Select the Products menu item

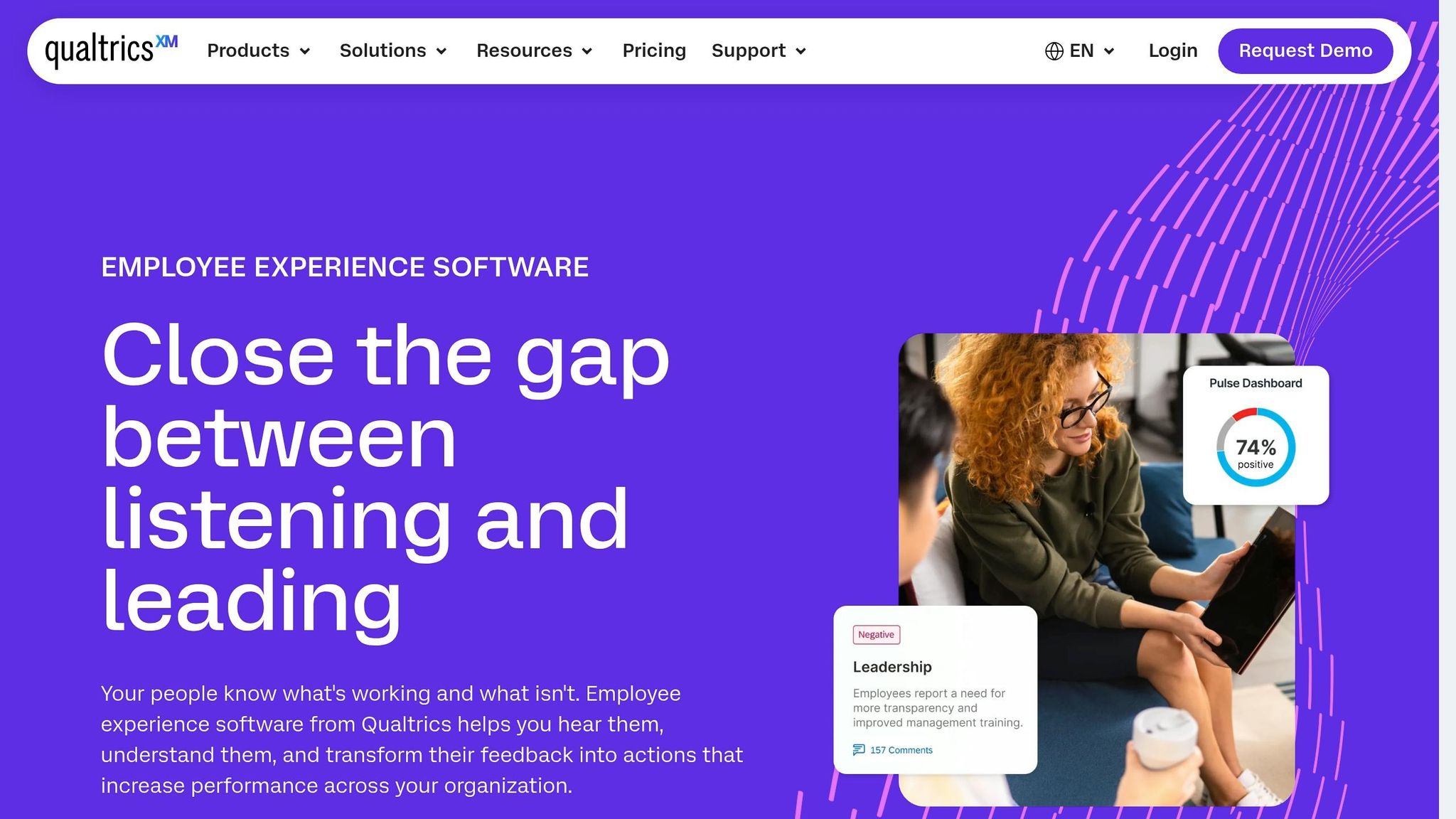click(x=248, y=50)
